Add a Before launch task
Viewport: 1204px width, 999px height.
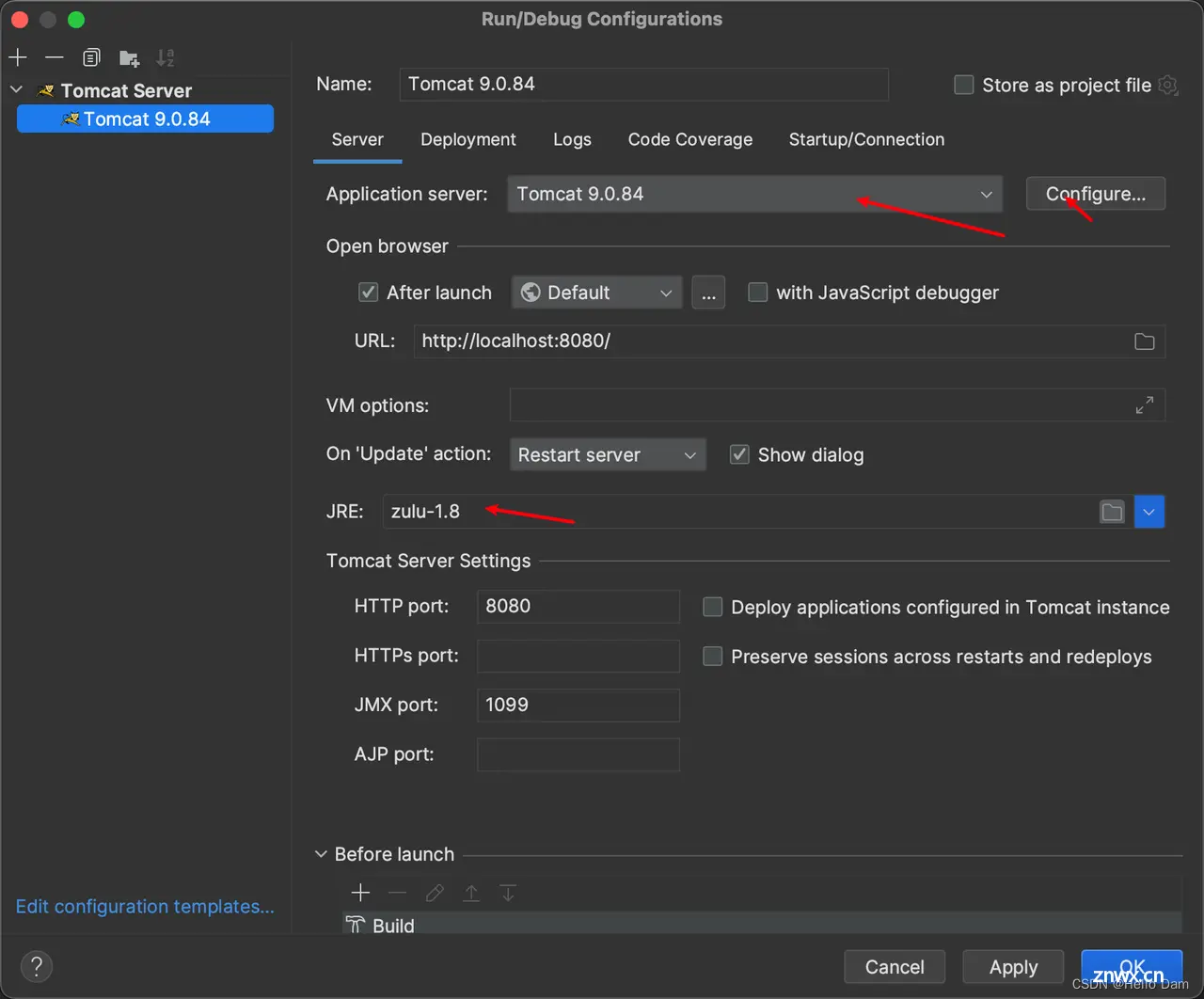(x=360, y=893)
